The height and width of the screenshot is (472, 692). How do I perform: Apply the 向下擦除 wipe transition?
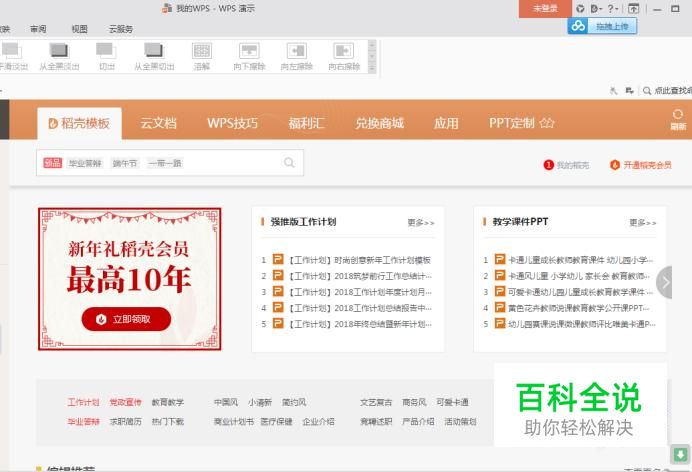[x=249, y=56]
